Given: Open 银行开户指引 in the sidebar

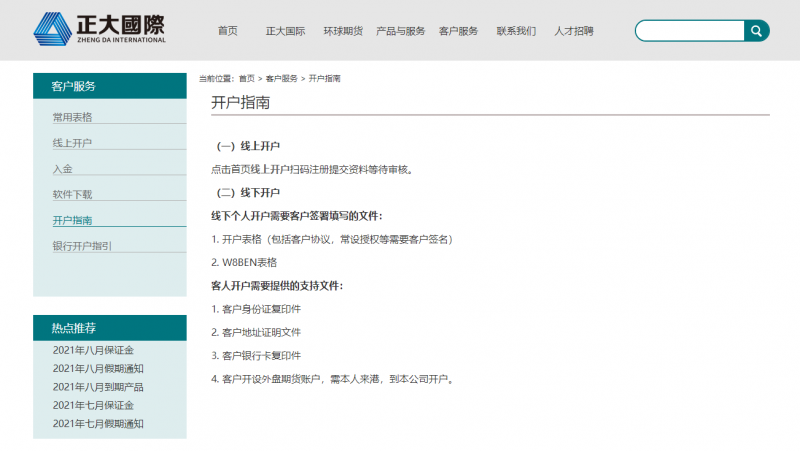Looking at the screenshot, I should coord(82,246).
